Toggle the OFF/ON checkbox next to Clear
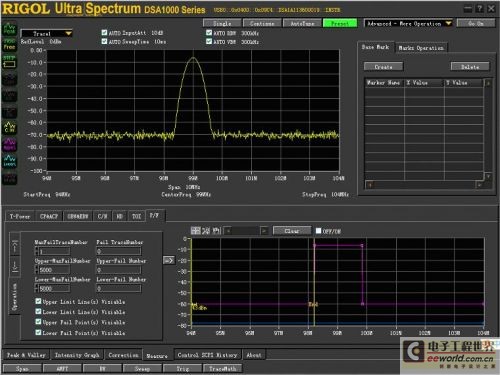This screenshot has height=375, width=500. [319, 231]
